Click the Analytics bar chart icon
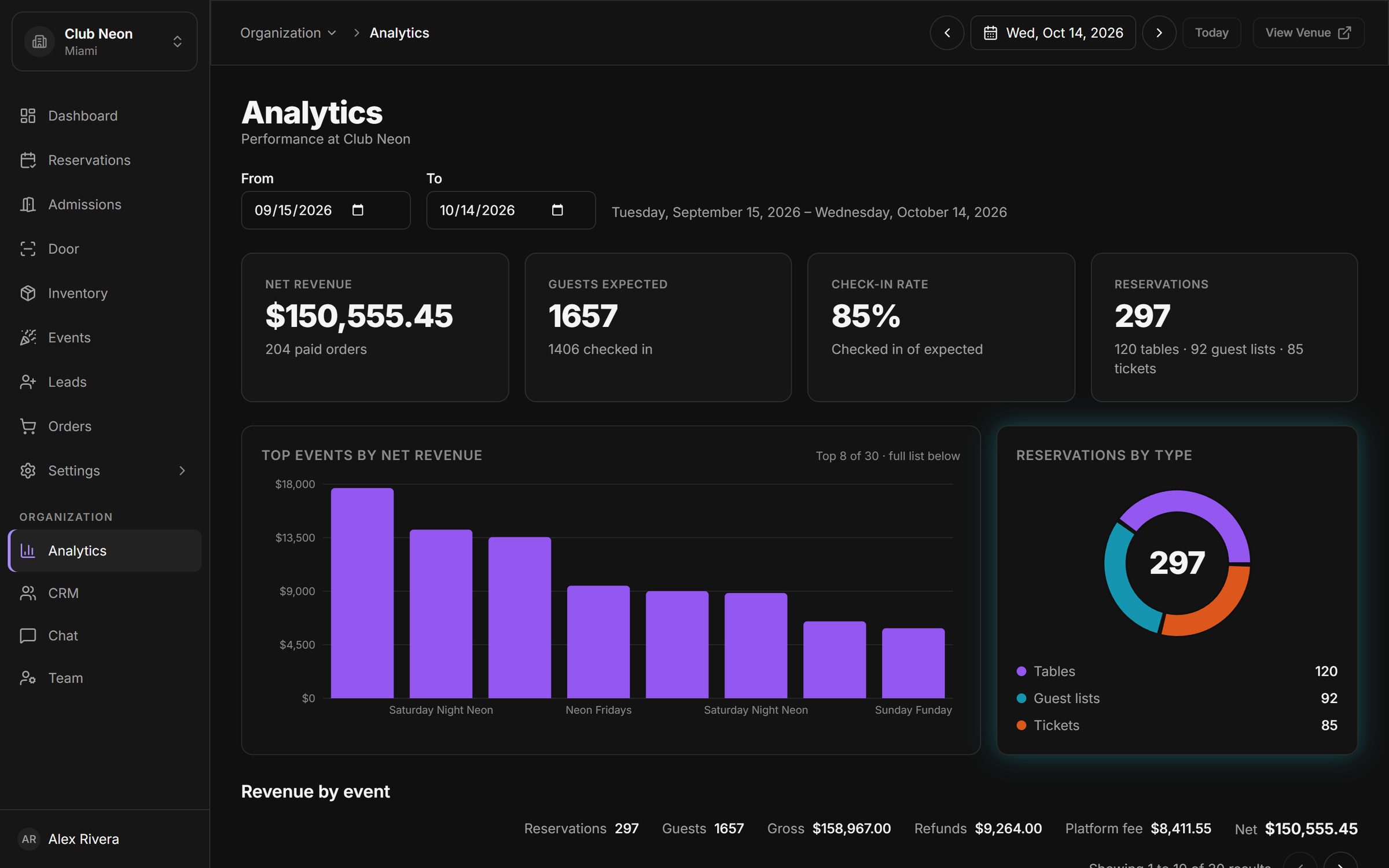Image resolution: width=1389 pixels, height=868 pixels. tap(28, 550)
